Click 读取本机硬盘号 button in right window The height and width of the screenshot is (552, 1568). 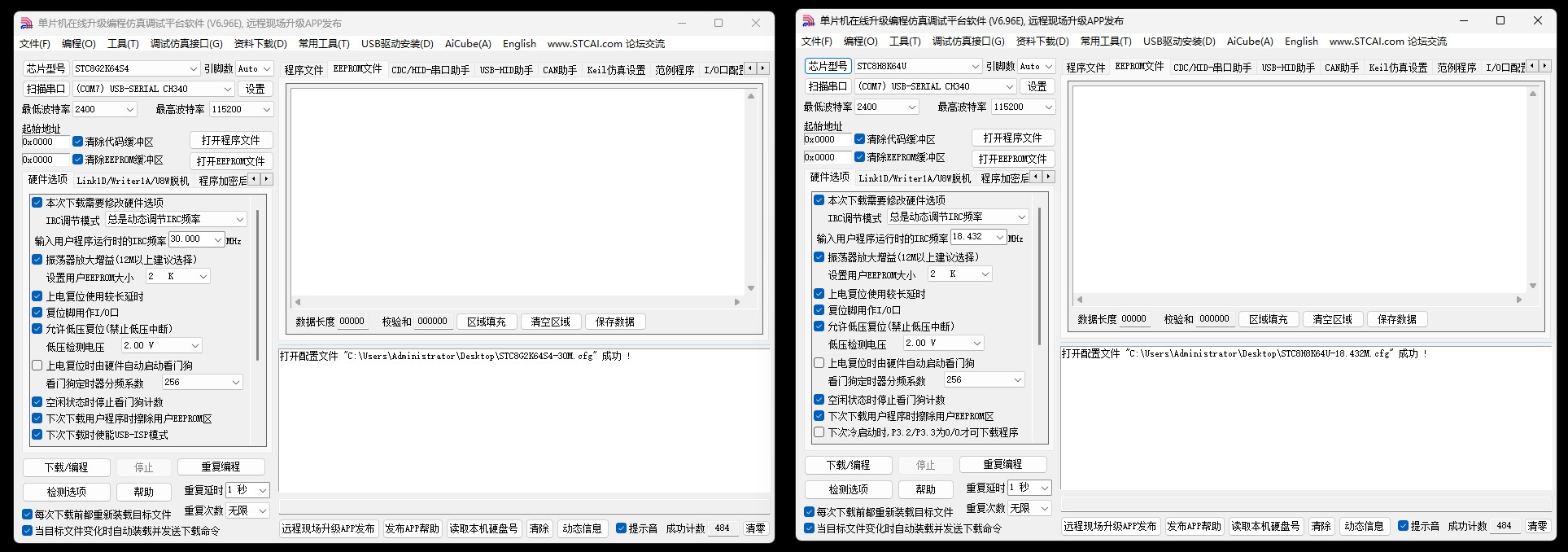(x=1265, y=526)
